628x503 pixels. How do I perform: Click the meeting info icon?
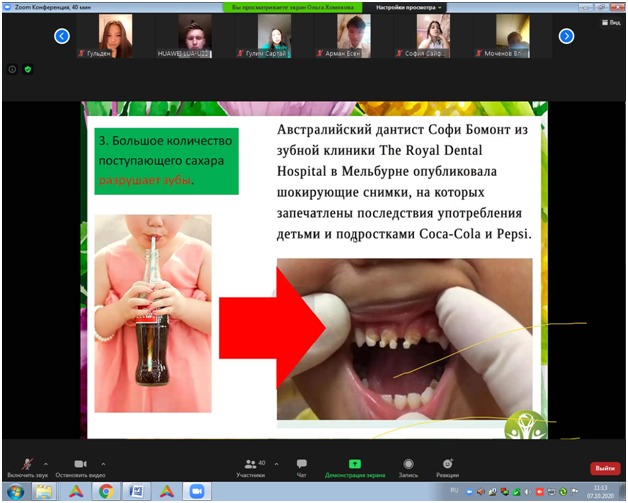(13, 69)
